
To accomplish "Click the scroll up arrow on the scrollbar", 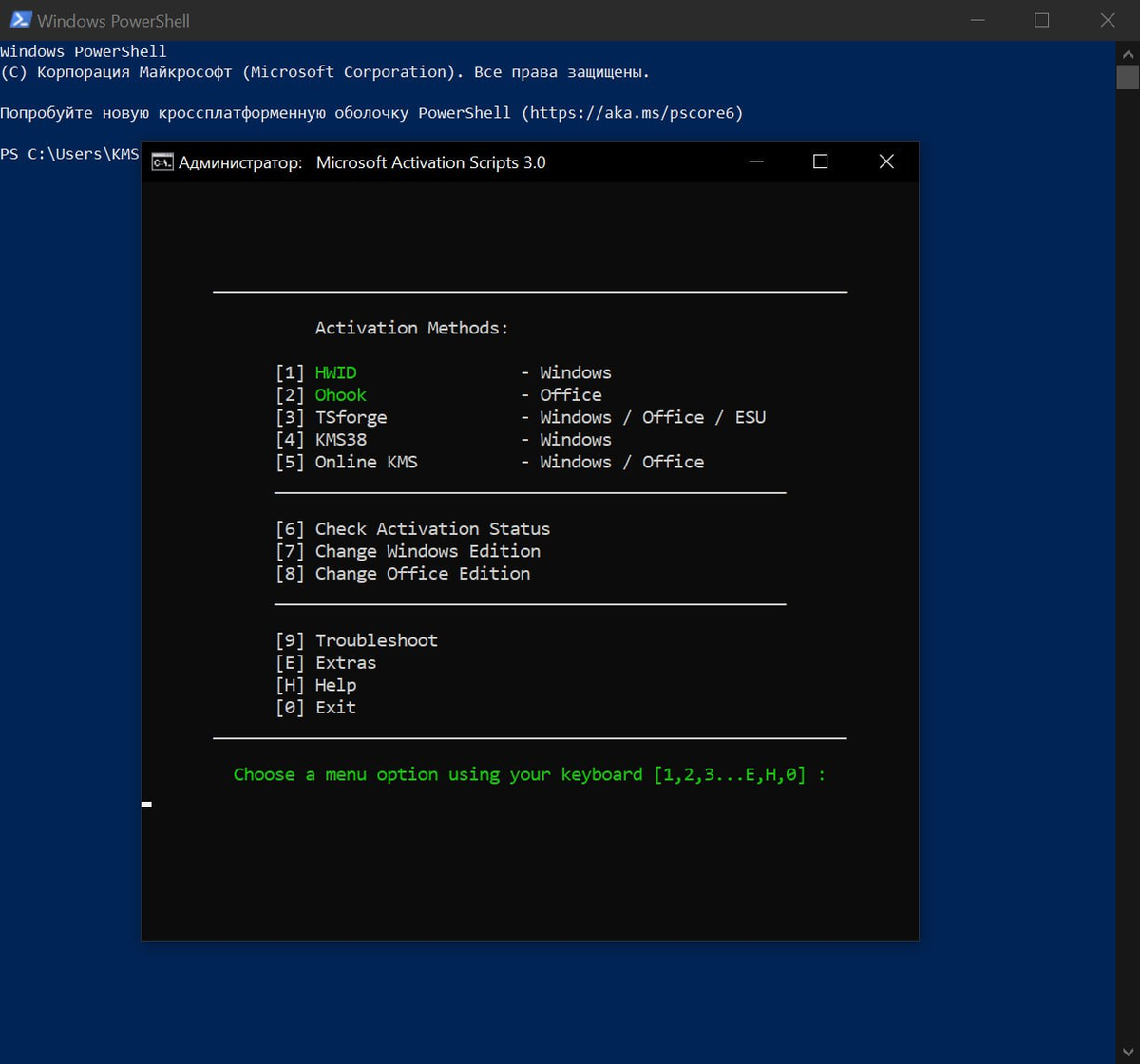I will tap(1130, 52).
